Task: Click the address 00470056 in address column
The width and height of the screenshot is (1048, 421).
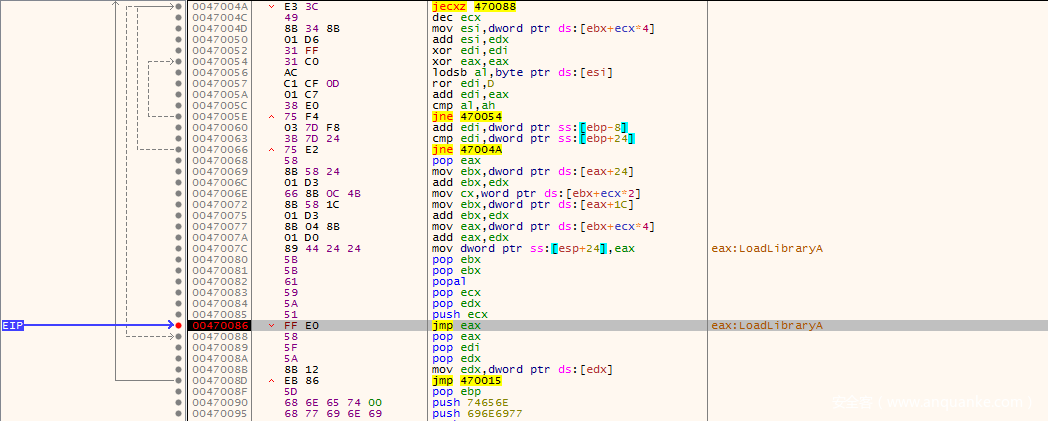Action: (x=219, y=72)
